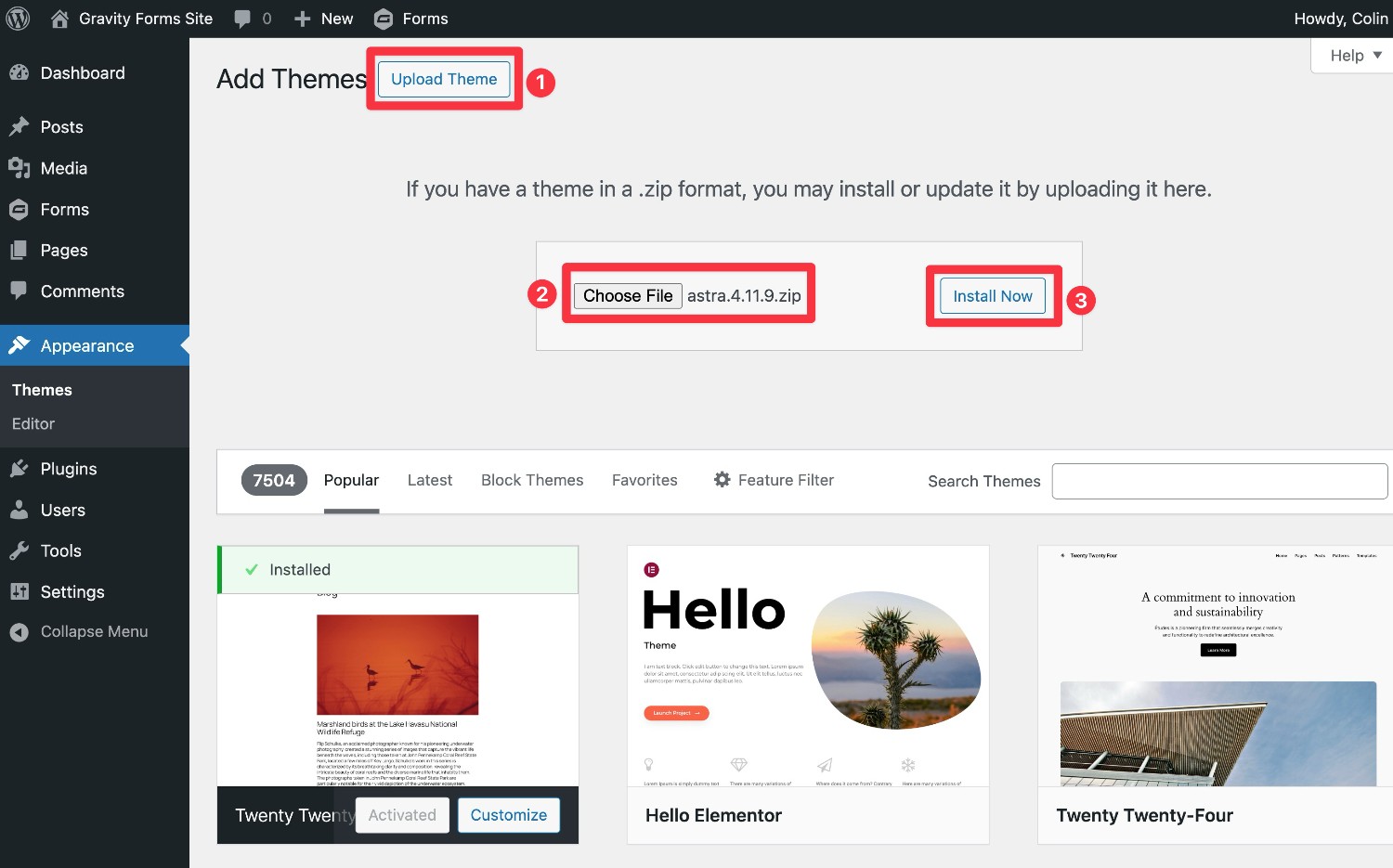Screen dimensions: 1393x868
Task: Click the sidebar Forms icon
Action: [19, 209]
